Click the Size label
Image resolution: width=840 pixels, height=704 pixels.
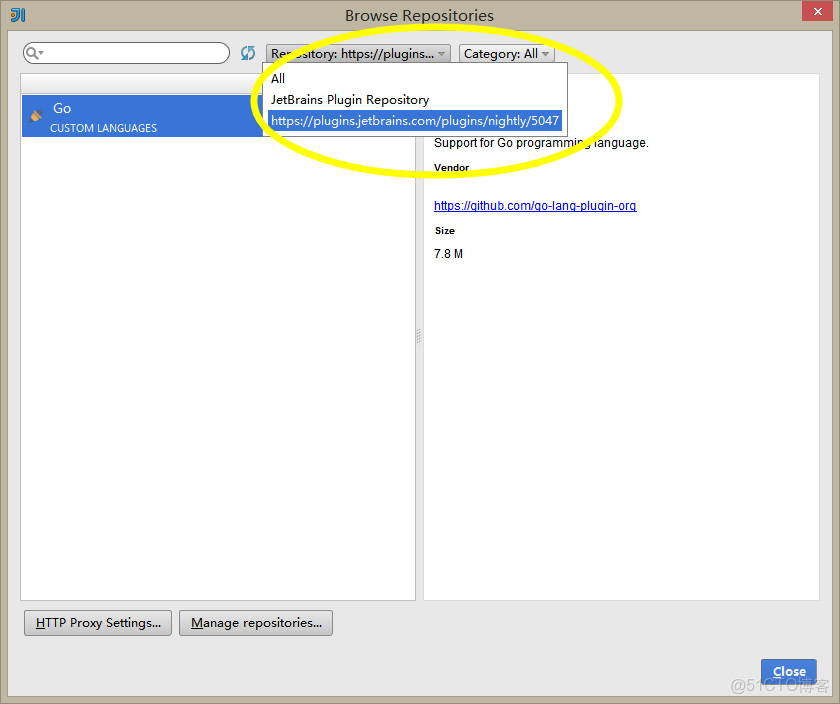(445, 231)
